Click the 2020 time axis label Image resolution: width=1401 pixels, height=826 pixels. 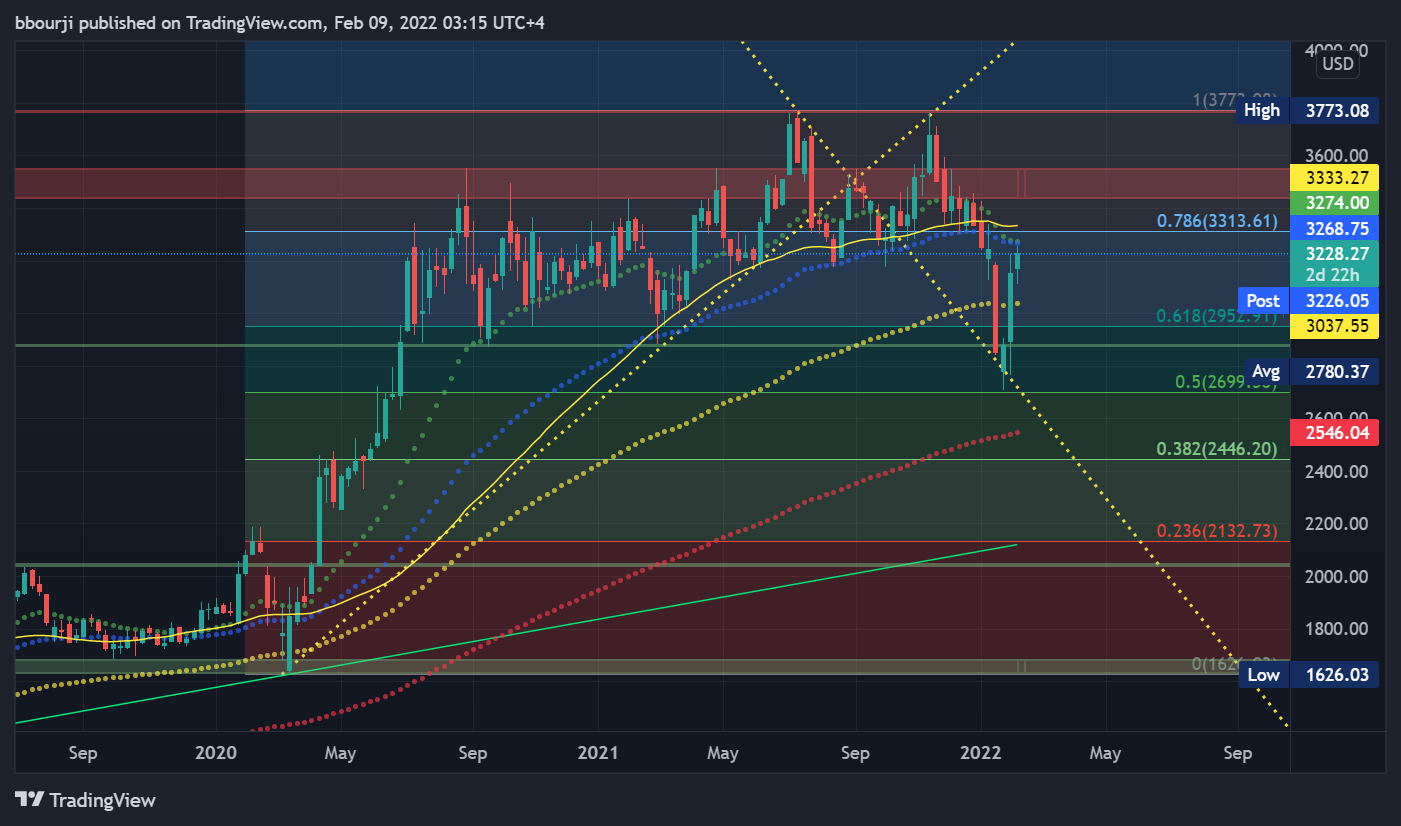click(215, 753)
